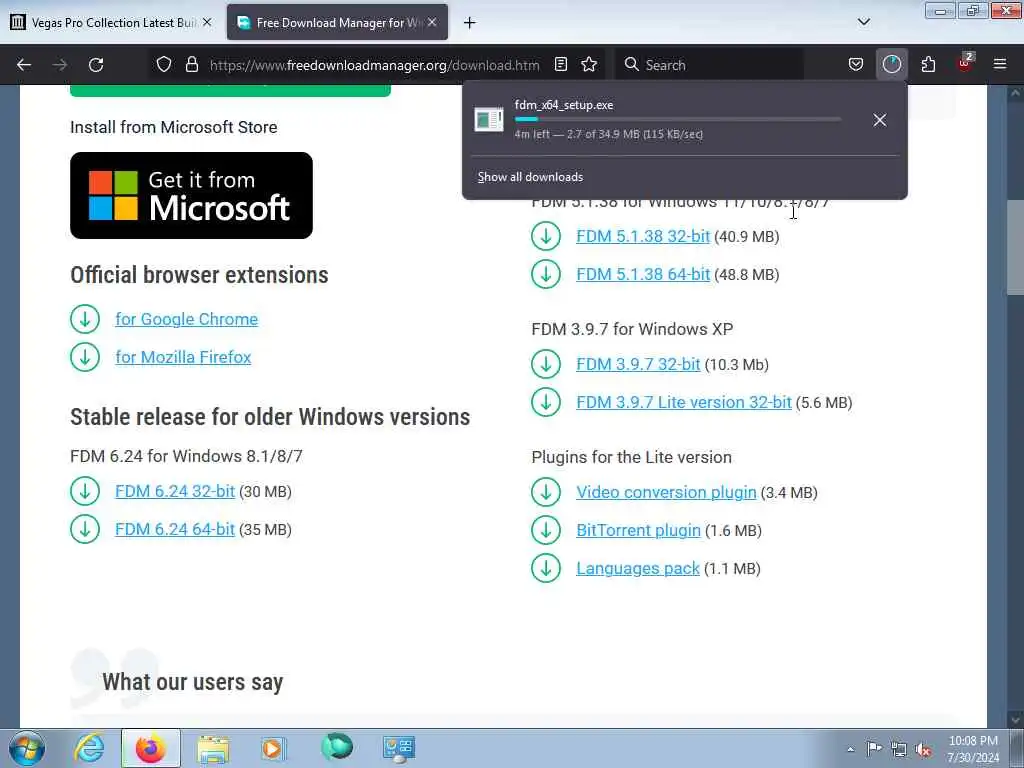
Task: Launch Internet Explorer from taskbar
Action: coord(89,748)
